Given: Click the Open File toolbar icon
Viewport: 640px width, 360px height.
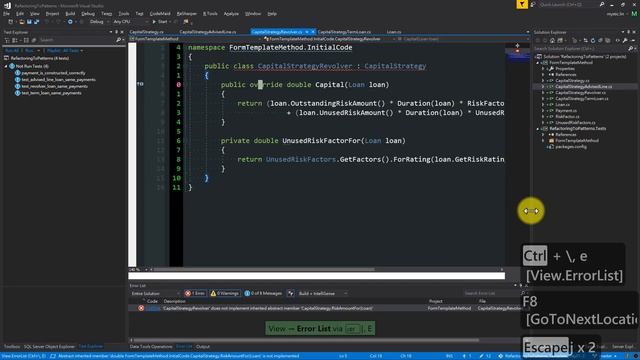Looking at the screenshot, I should [x=22, y=22].
